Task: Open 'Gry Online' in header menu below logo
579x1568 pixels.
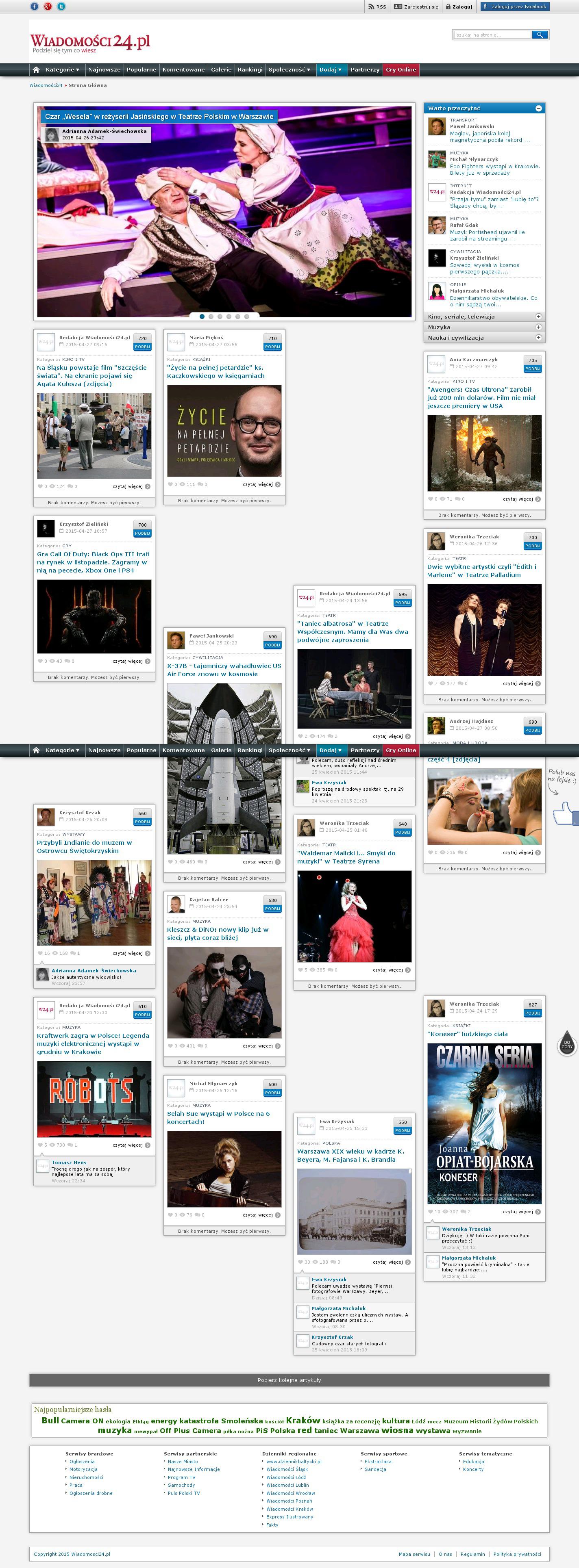Action: 401,69
